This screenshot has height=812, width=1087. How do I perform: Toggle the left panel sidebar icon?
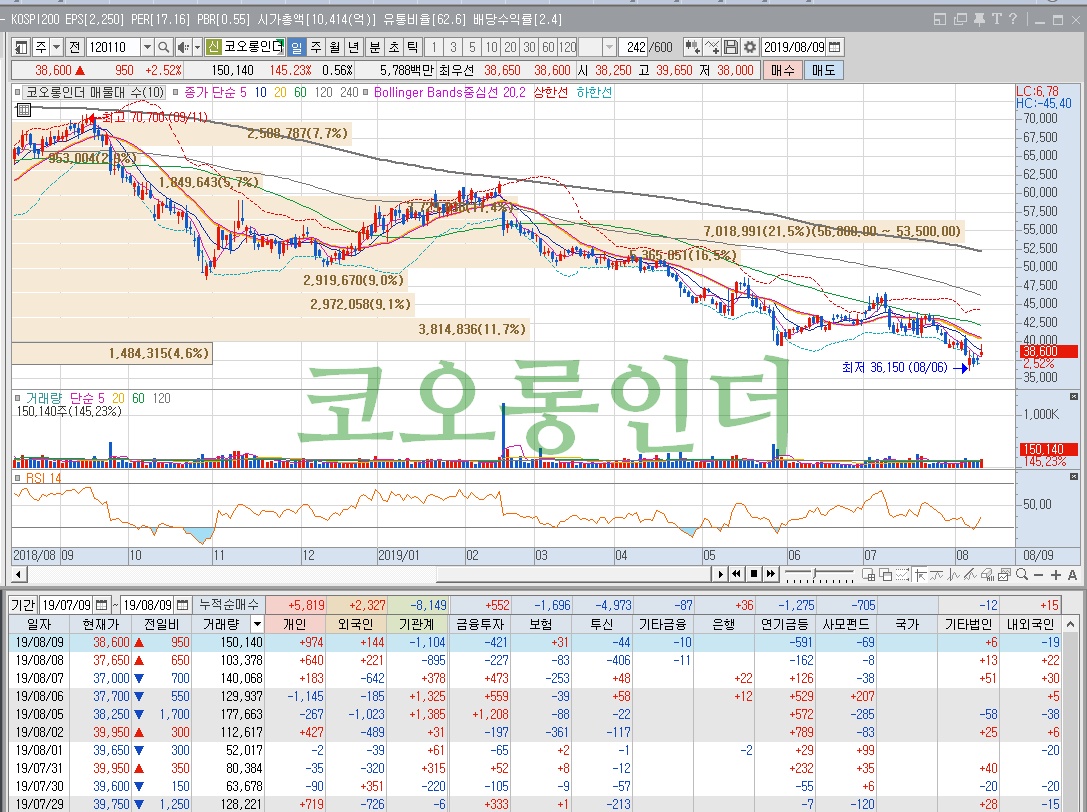point(21,47)
